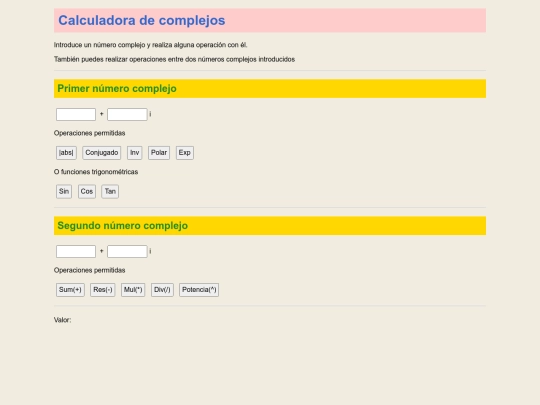The image size is (540, 405).
Task: Divide using the Div(/) button
Action: pos(162,290)
